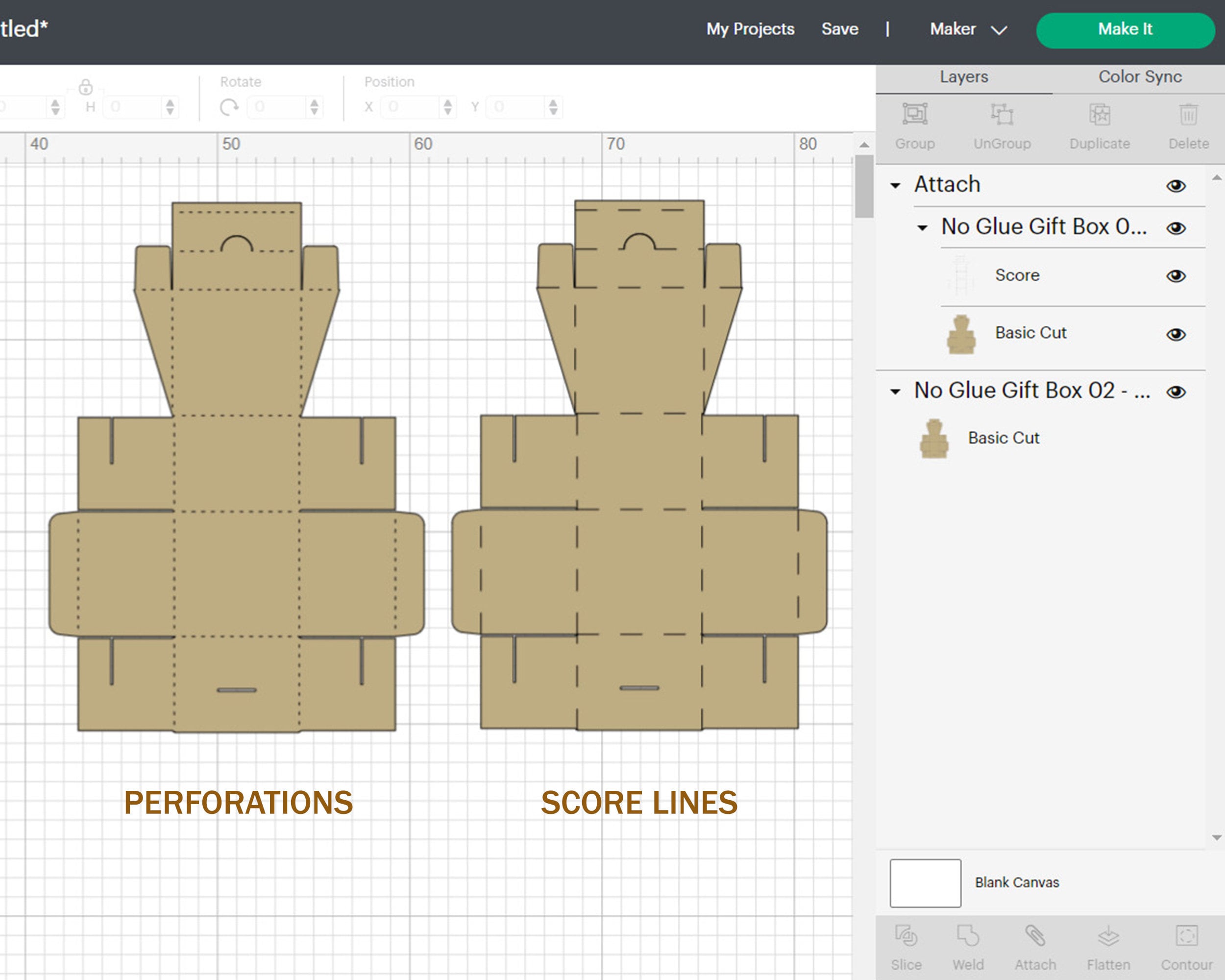Click the Score layer thumbnail
Viewport: 1225px width, 980px height.
(961, 276)
